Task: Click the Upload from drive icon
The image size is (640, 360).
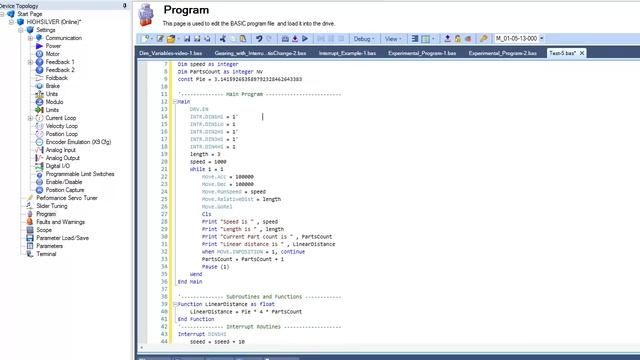Action: 447,39
